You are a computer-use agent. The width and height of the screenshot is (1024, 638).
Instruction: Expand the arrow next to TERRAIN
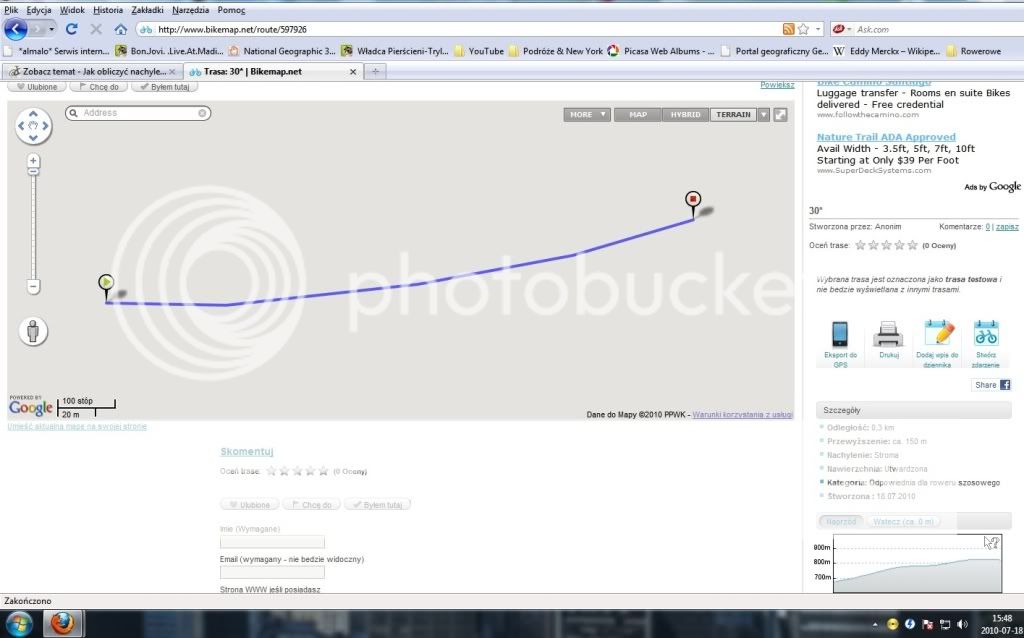[x=764, y=115]
